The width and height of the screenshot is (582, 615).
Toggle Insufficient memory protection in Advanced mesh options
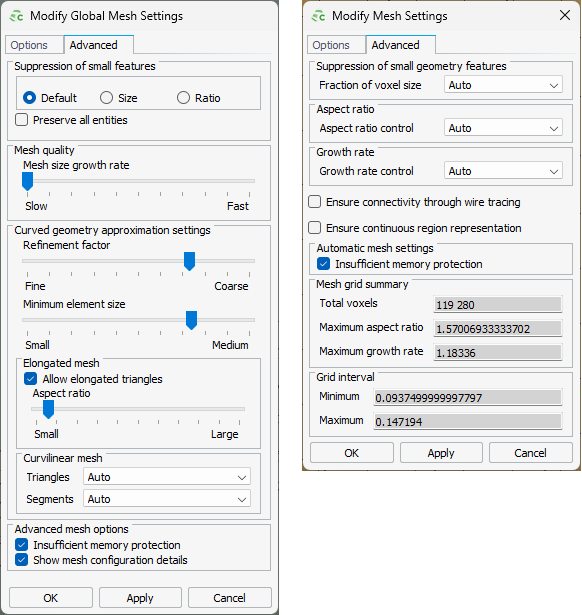click(22, 545)
